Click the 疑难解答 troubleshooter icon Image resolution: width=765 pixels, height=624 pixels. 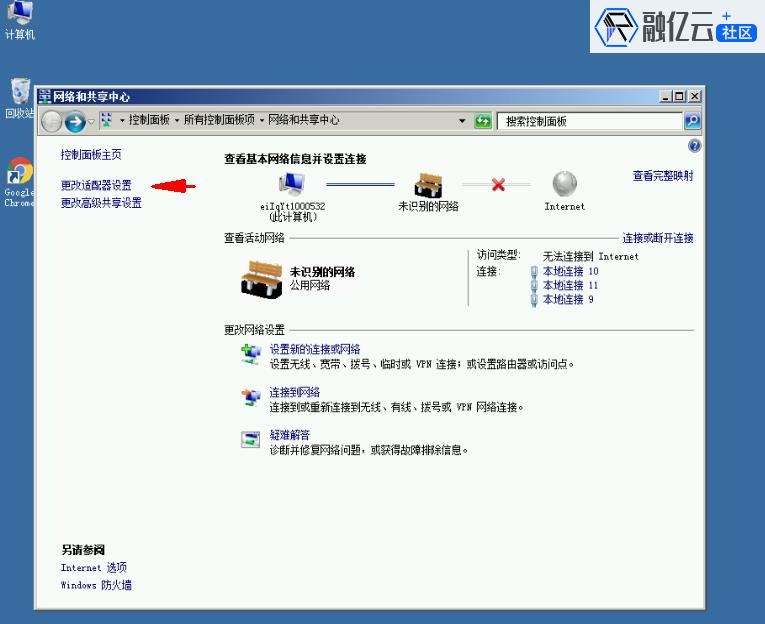250,439
